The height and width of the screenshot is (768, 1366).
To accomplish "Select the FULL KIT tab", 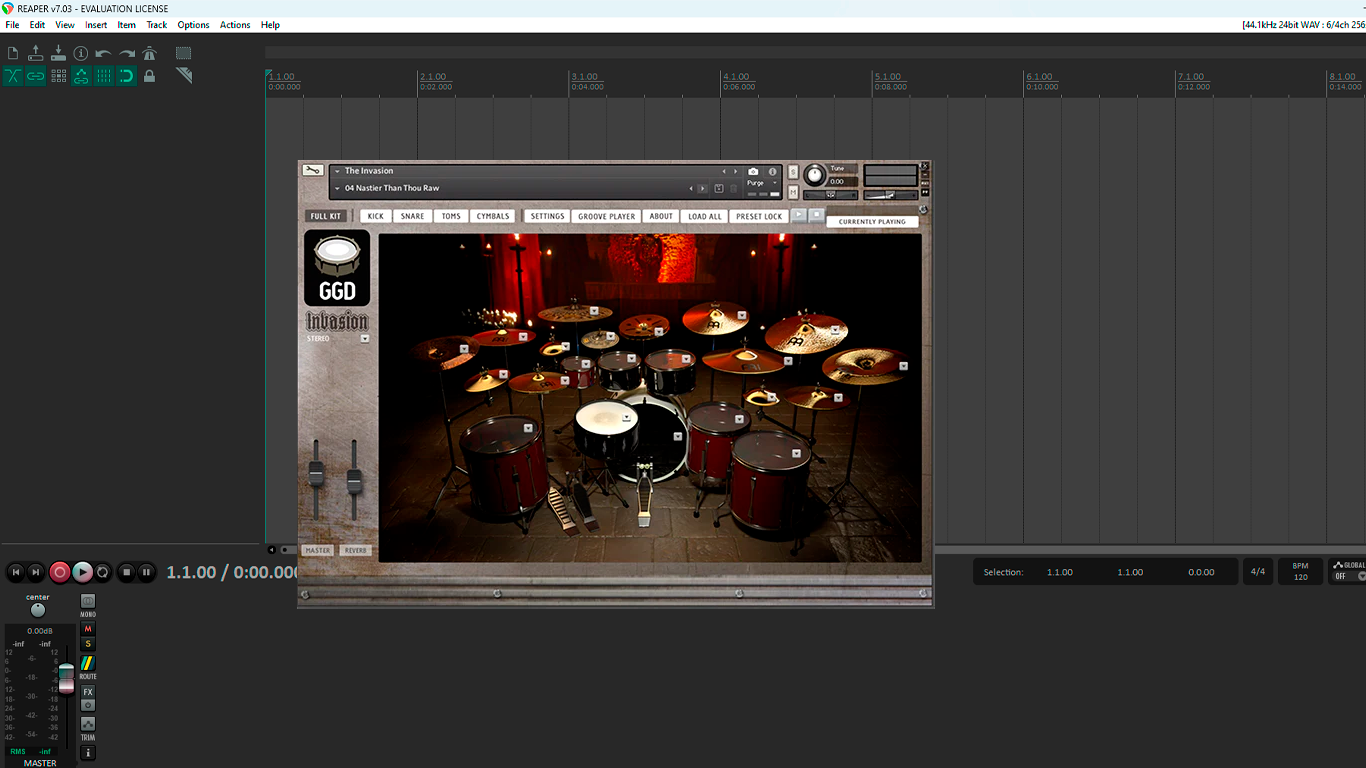I will click(x=326, y=216).
